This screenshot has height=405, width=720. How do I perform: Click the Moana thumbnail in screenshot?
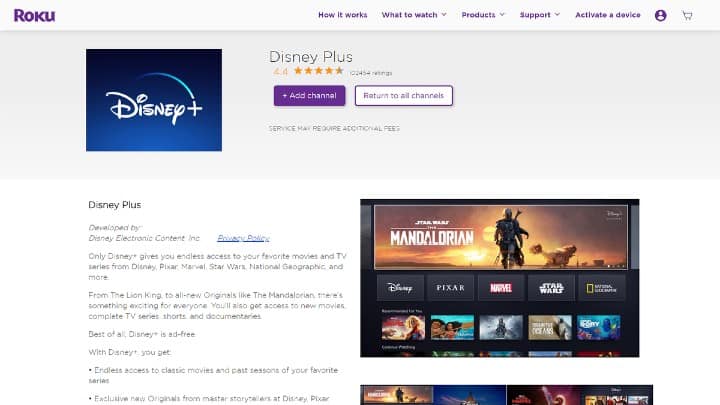[452, 327]
